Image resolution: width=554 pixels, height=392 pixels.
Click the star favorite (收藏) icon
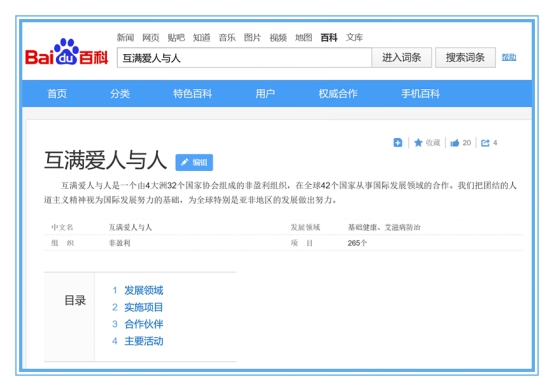click(x=418, y=142)
